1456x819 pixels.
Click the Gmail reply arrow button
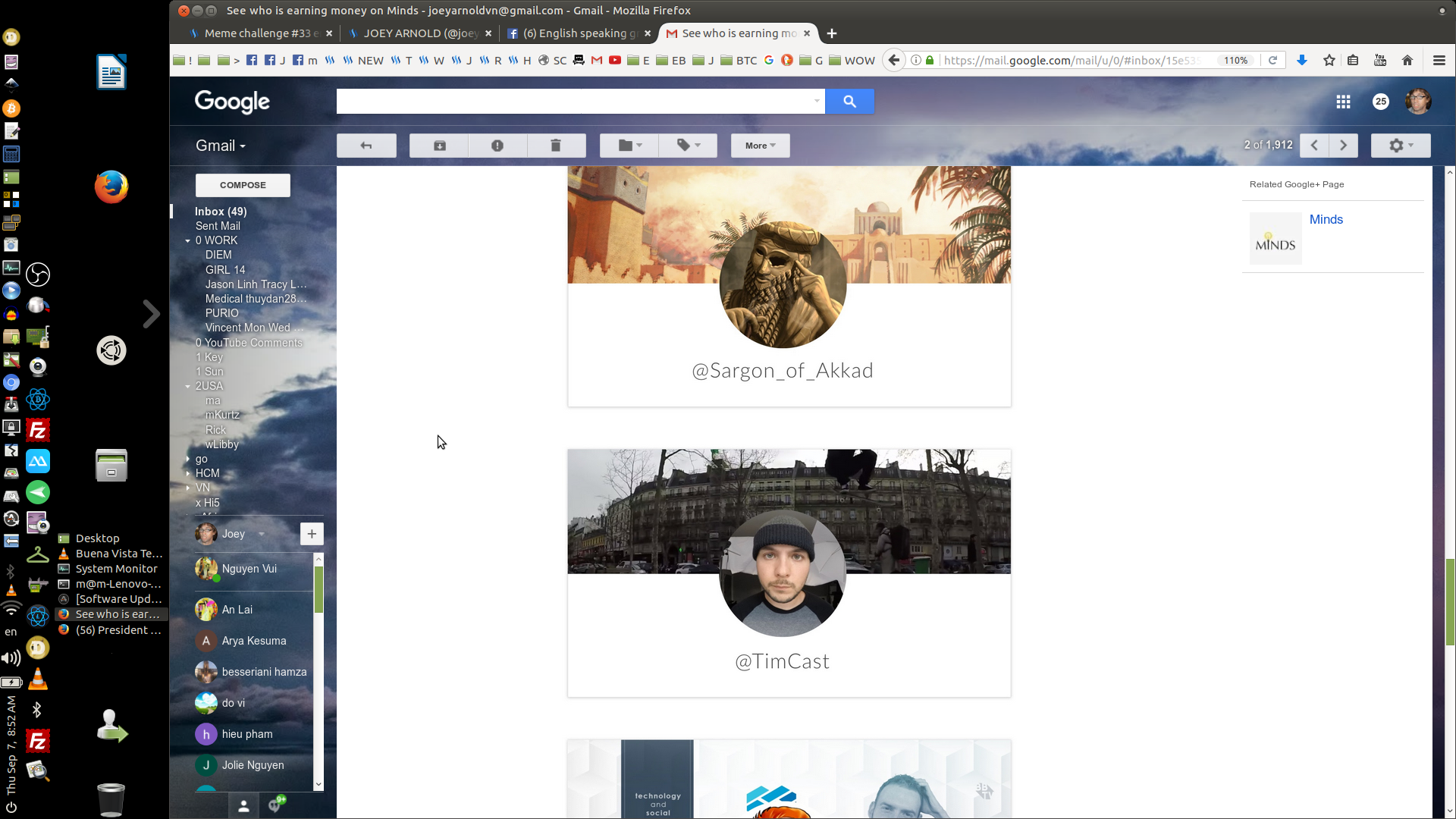coord(366,146)
